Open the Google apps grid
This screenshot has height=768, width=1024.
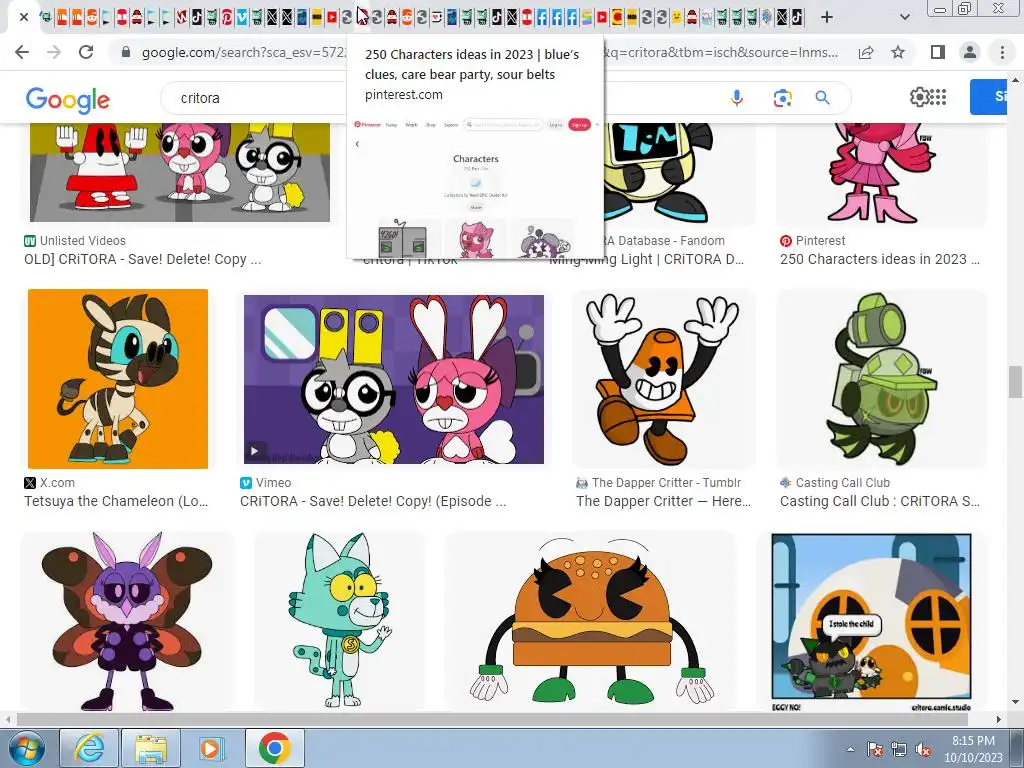tap(938, 97)
